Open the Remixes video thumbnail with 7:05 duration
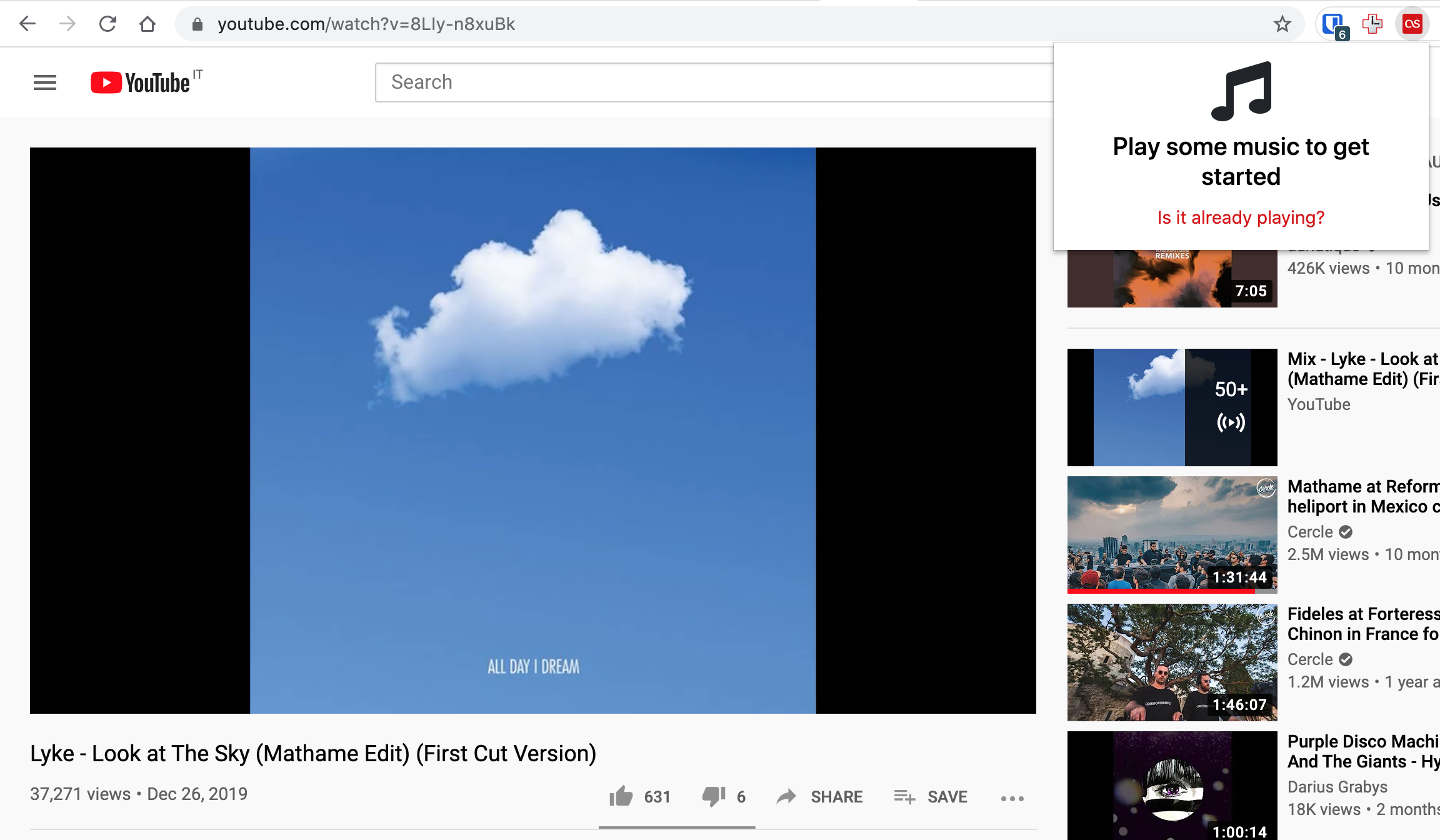This screenshot has height=840, width=1440. (1172, 279)
